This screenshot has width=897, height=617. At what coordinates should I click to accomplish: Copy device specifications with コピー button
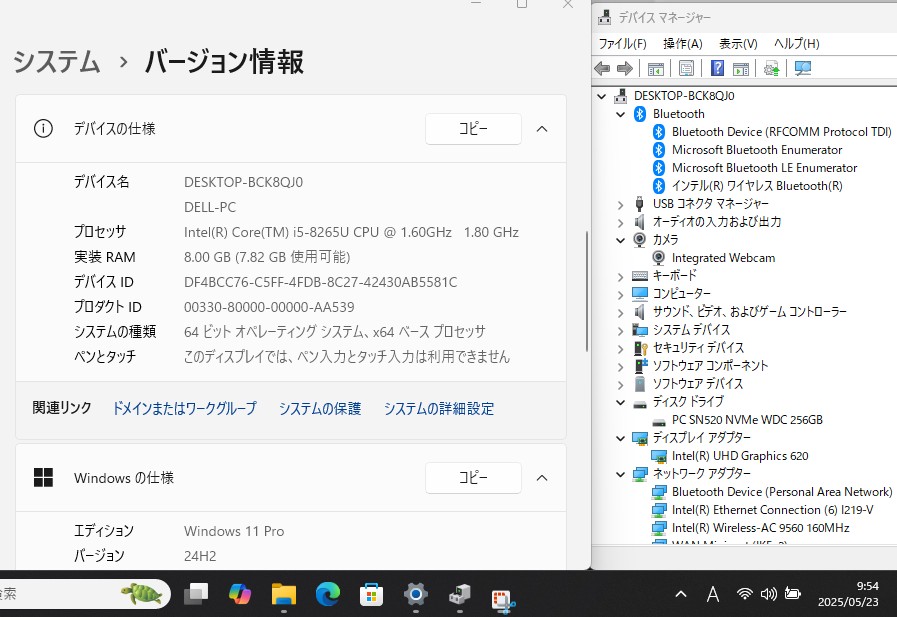pyautogui.click(x=473, y=129)
